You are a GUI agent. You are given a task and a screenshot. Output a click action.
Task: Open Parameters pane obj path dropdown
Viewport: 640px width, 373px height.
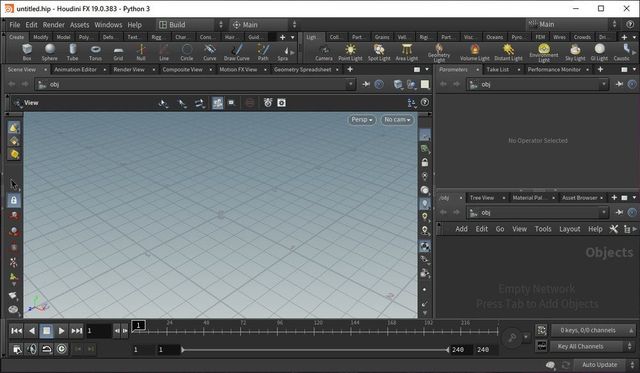point(604,84)
